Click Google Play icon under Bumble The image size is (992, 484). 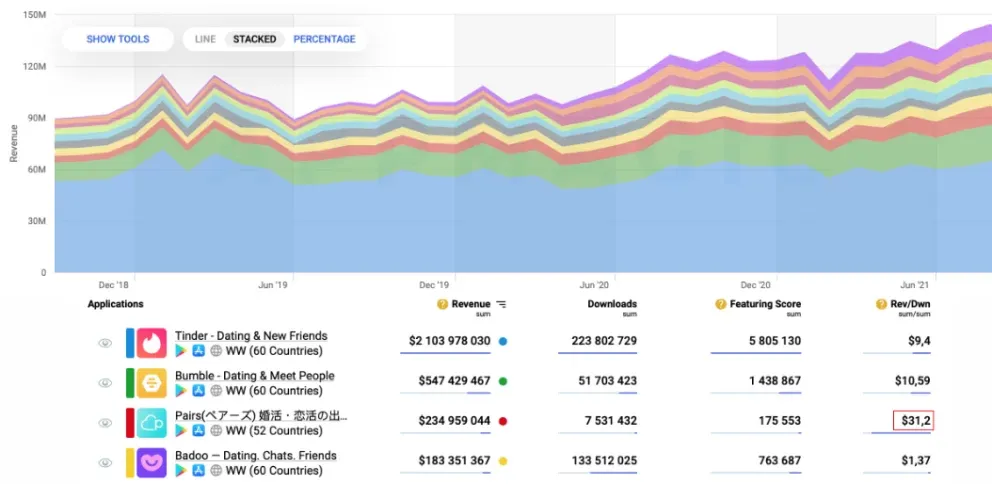pos(182,390)
